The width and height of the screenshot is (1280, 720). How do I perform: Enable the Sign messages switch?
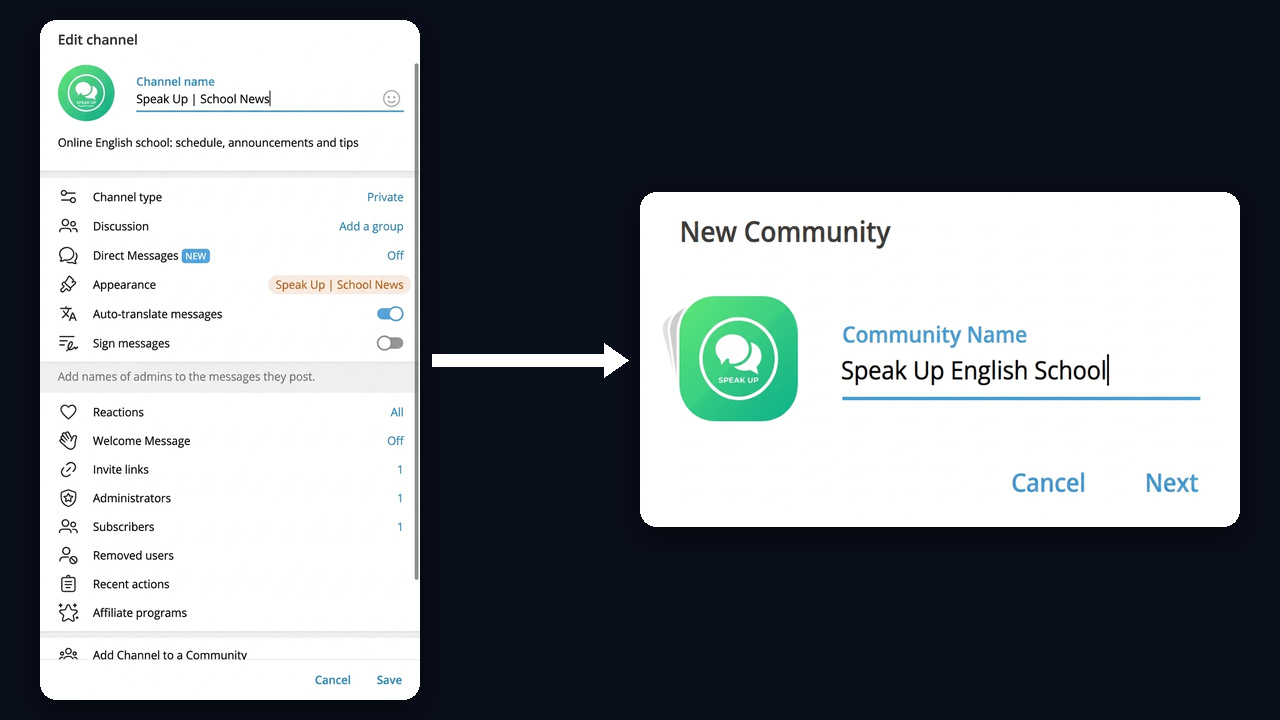(x=390, y=343)
